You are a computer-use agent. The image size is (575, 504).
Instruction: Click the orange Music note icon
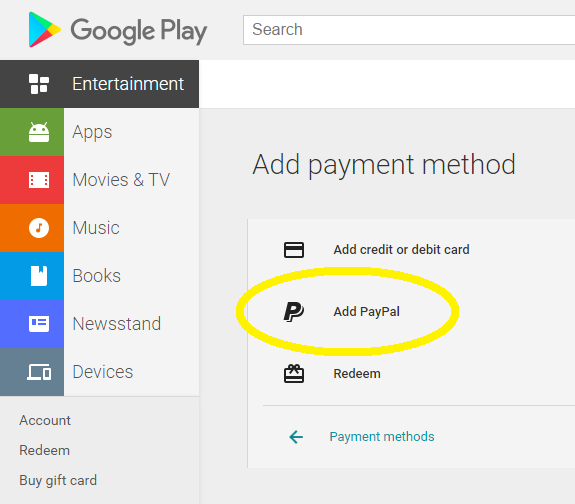click(39, 228)
